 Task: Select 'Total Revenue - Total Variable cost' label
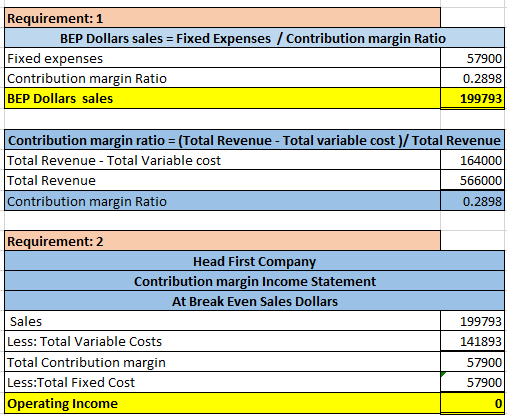point(222,160)
